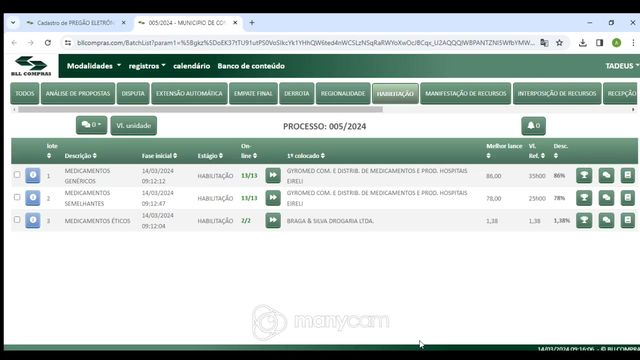Open the messages dropdown showing 0
Viewport: 640px width, 360px height.
click(x=91, y=125)
